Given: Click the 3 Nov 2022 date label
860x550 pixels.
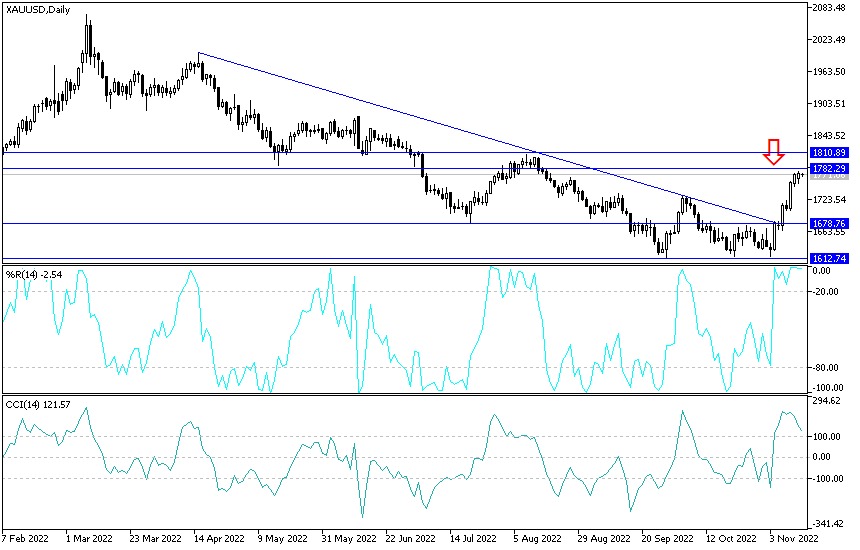Looking at the screenshot, I should pos(794,538).
